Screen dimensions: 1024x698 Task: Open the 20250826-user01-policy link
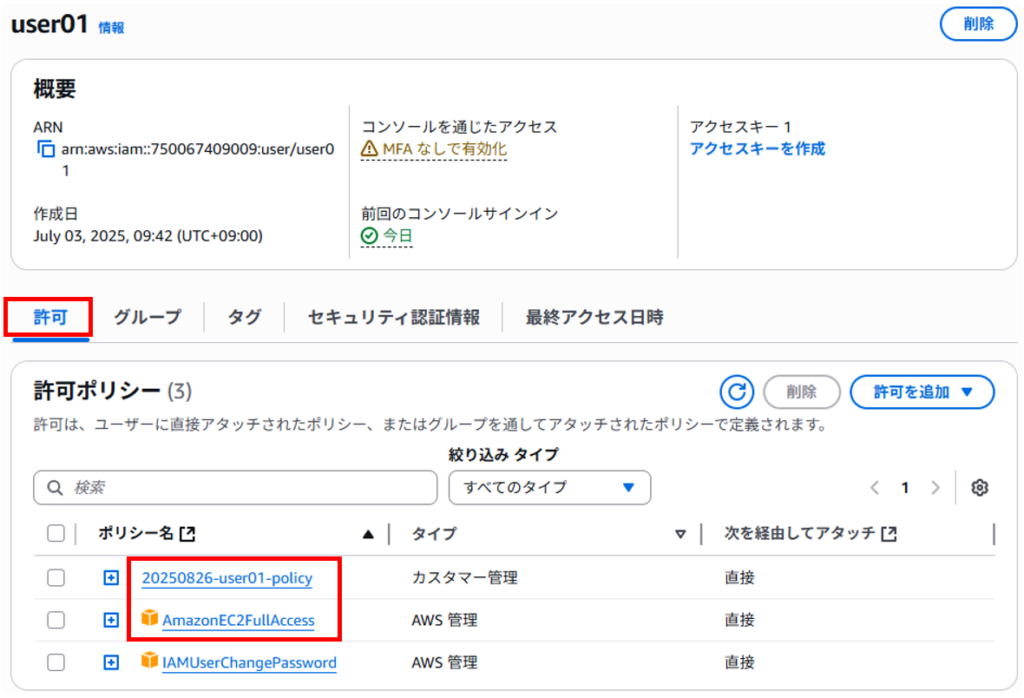pos(227,578)
